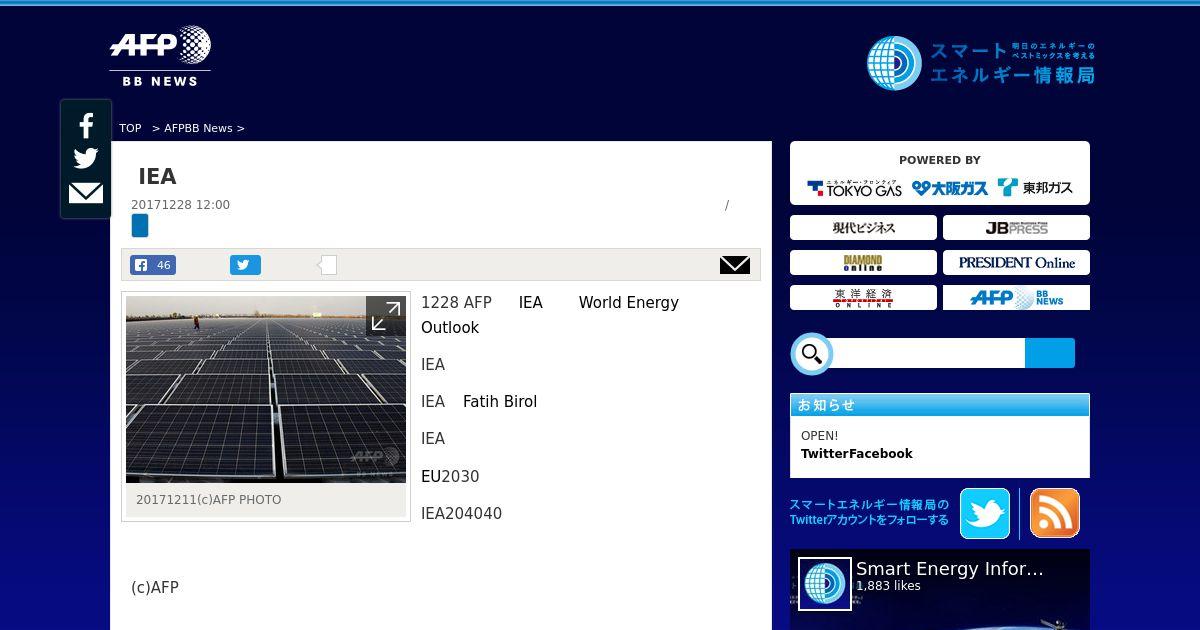The image size is (1200, 630).
Task: Click the Facebook like count button
Action: point(153,265)
